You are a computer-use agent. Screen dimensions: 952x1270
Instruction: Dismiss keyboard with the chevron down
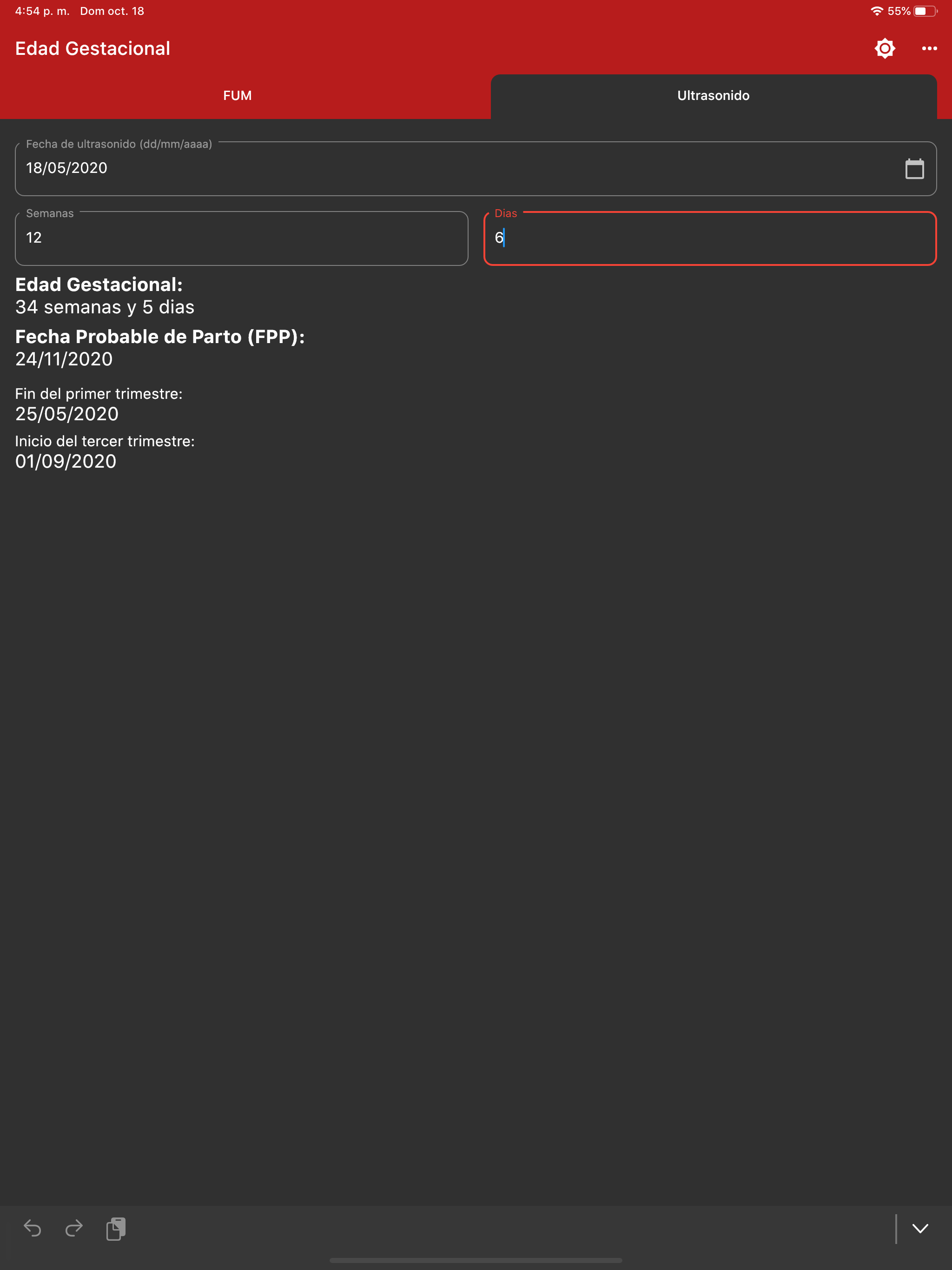pos(920,1228)
